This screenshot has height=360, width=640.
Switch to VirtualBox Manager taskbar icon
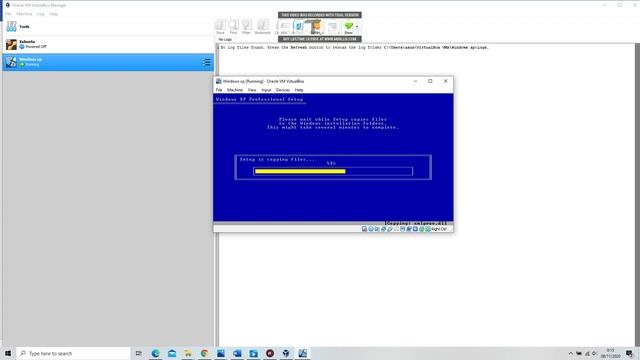pyautogui.click(x=286, y=353)
